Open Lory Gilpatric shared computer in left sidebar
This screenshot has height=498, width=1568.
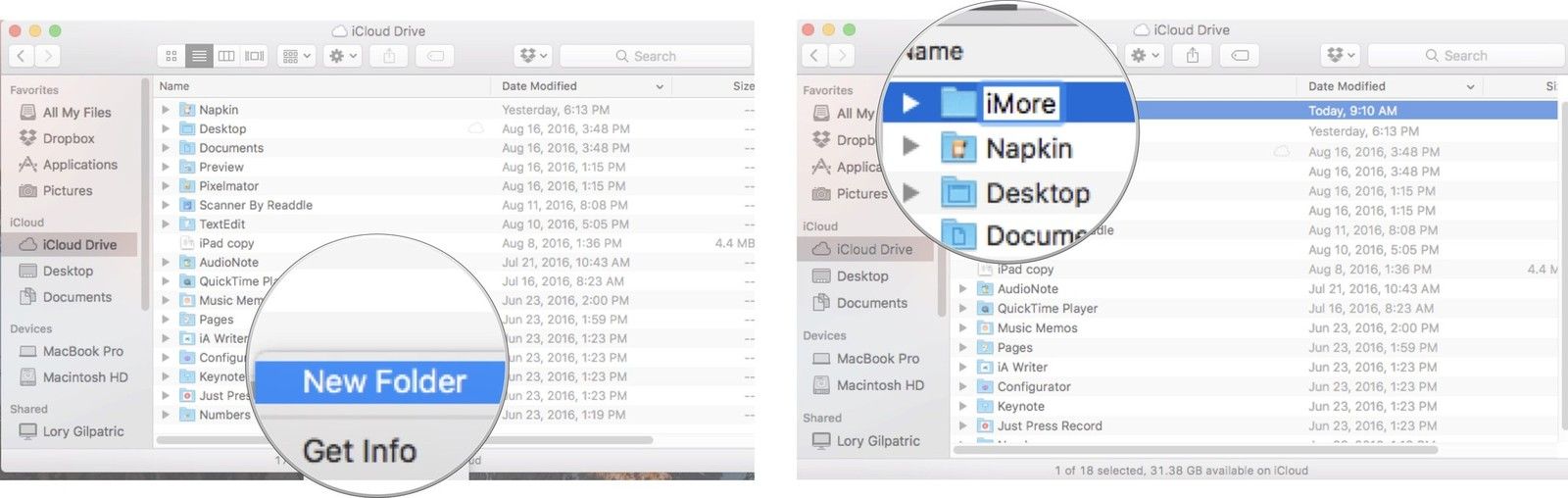coord(82,431)
